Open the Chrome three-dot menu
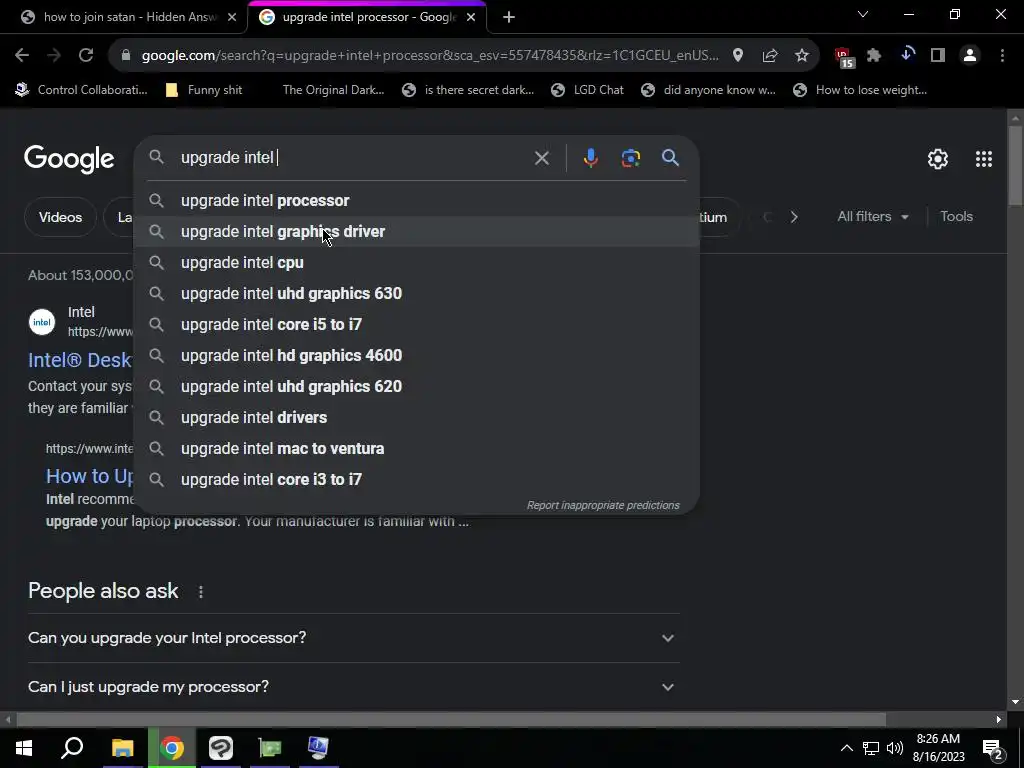Image resolution: width=1024 pixels, height=768 pixels. tap(1002, 56)
